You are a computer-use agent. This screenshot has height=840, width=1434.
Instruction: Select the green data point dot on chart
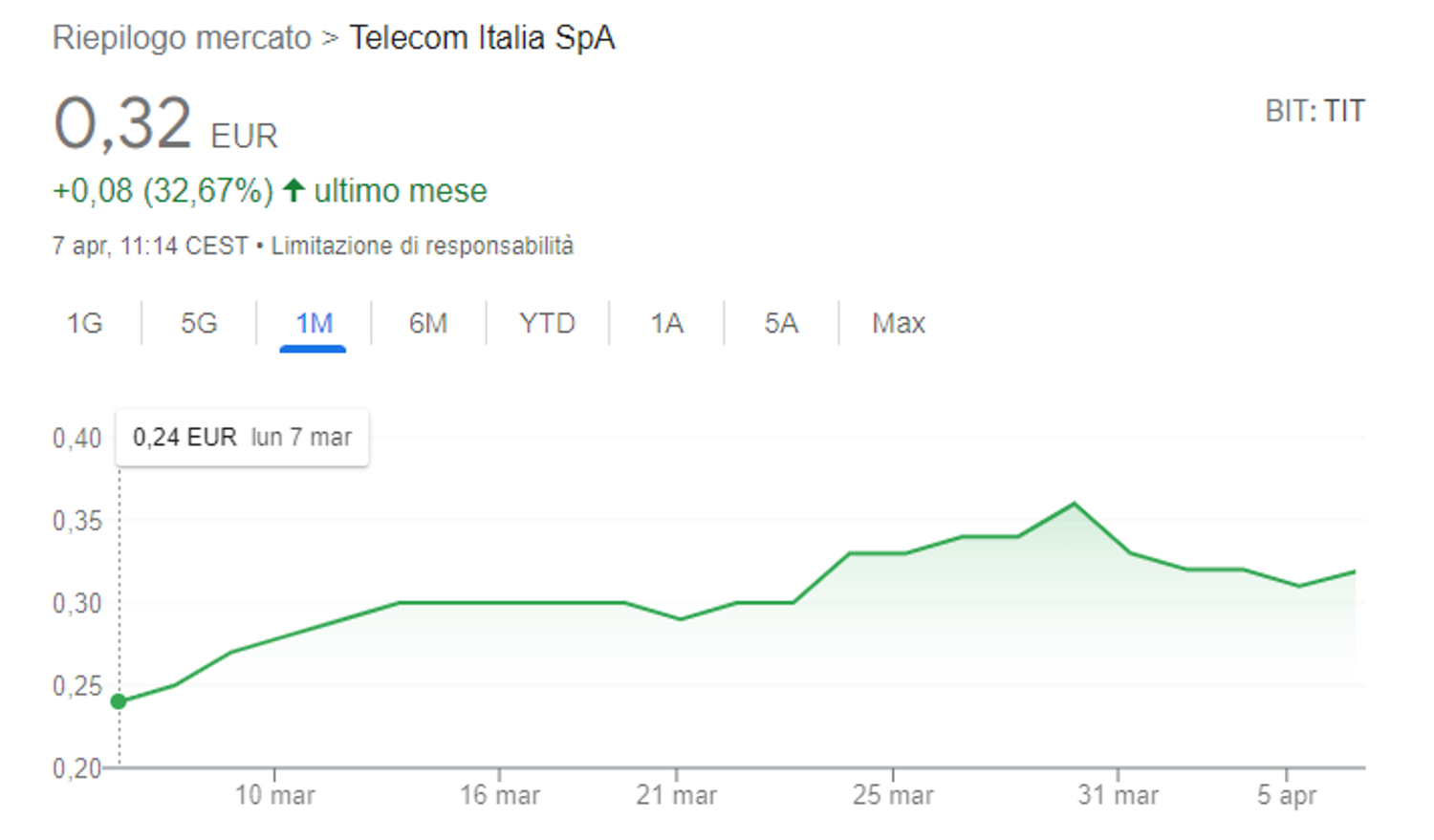(118, 701)
